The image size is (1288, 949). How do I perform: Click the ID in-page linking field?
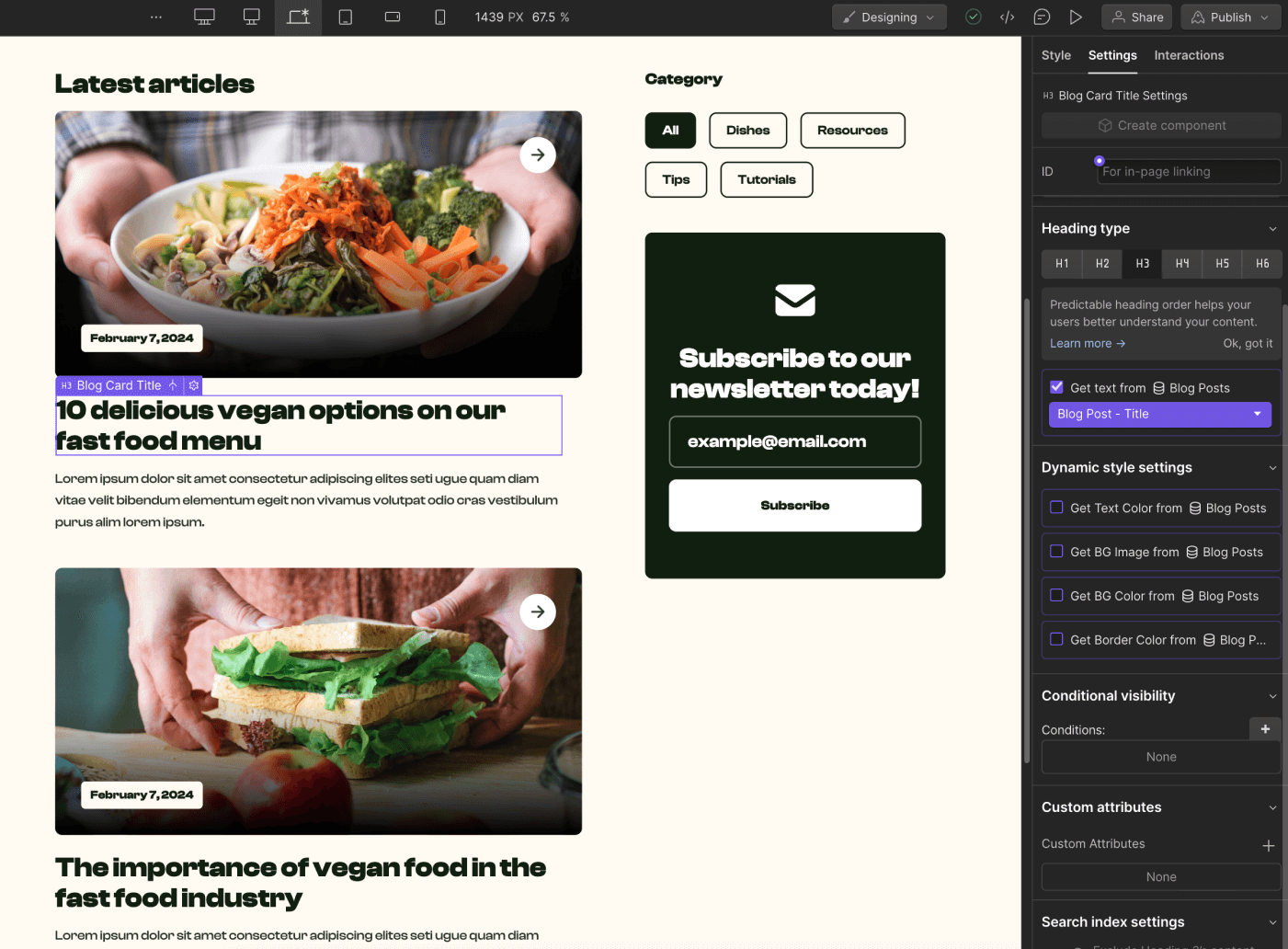(1189, 171)
